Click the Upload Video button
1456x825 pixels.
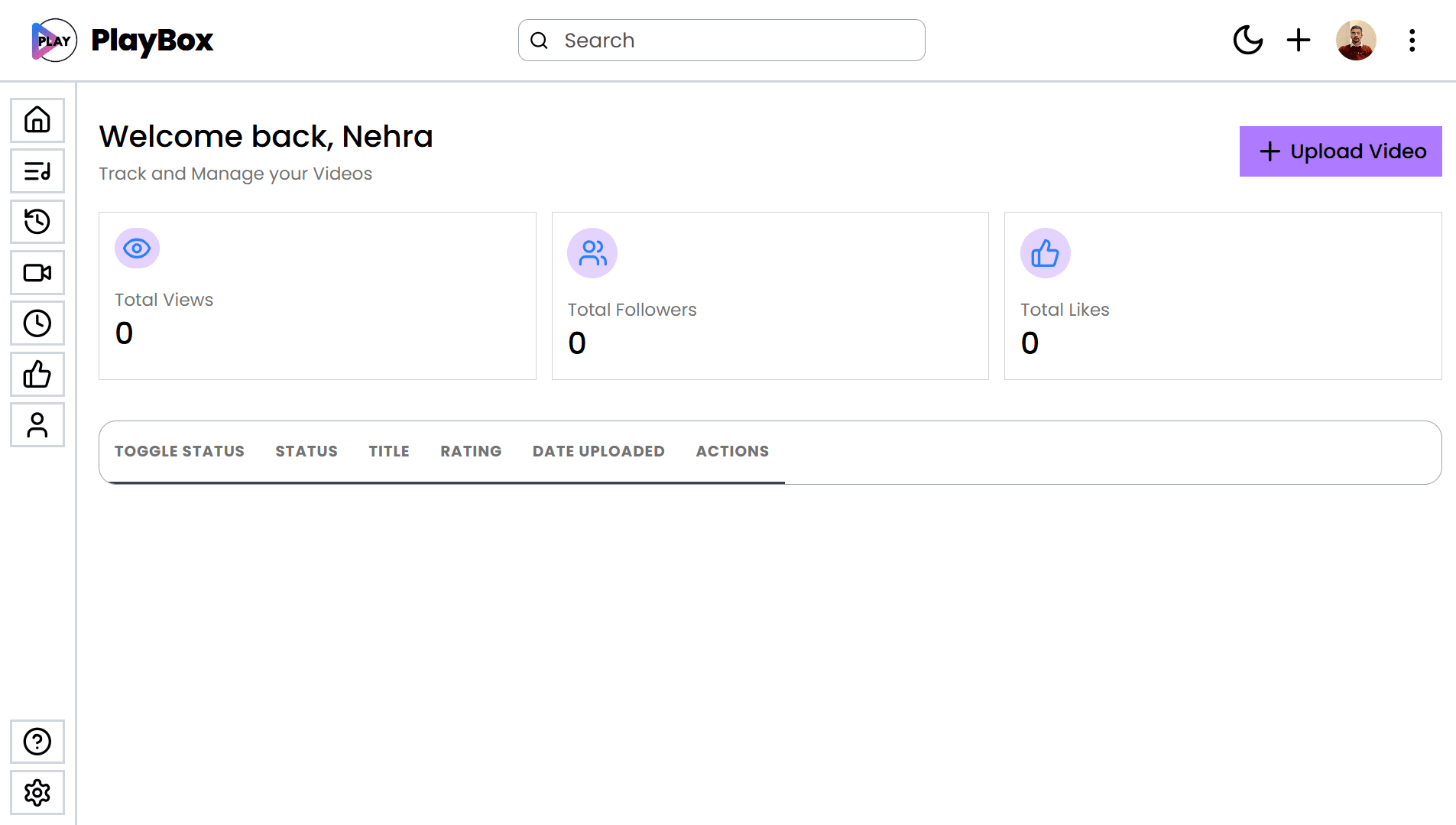pos(1341,151)
